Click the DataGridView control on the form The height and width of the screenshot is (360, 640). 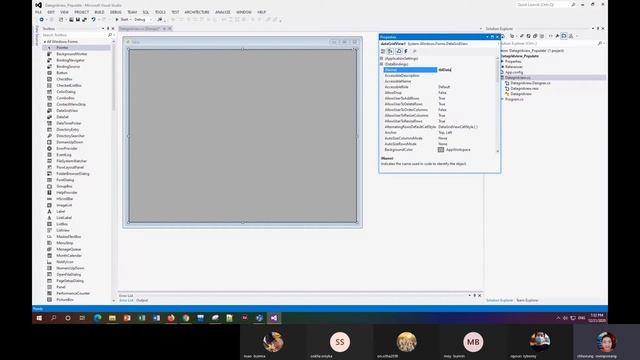242,136
